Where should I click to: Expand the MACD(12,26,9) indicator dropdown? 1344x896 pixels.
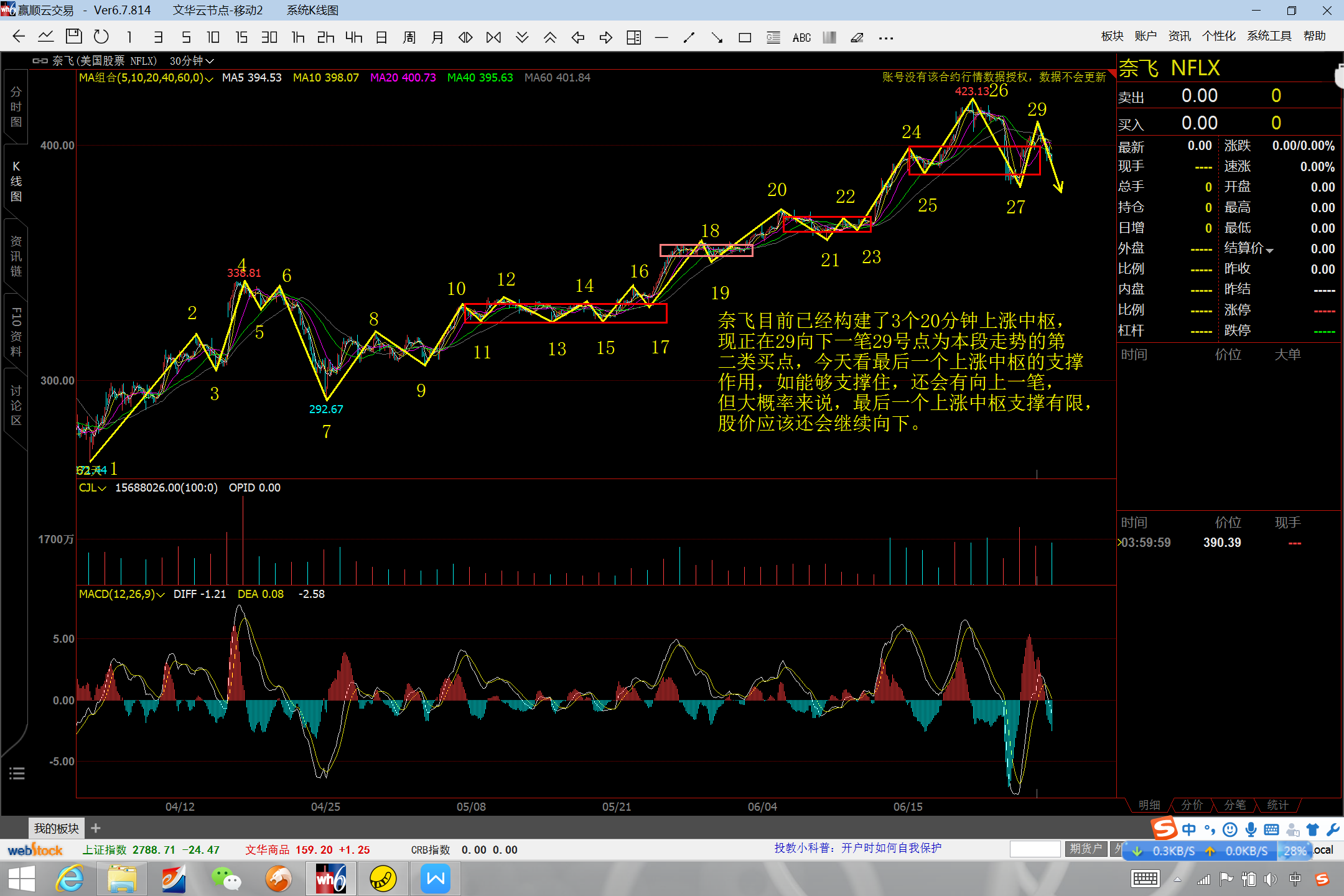[x=161, y=595]
